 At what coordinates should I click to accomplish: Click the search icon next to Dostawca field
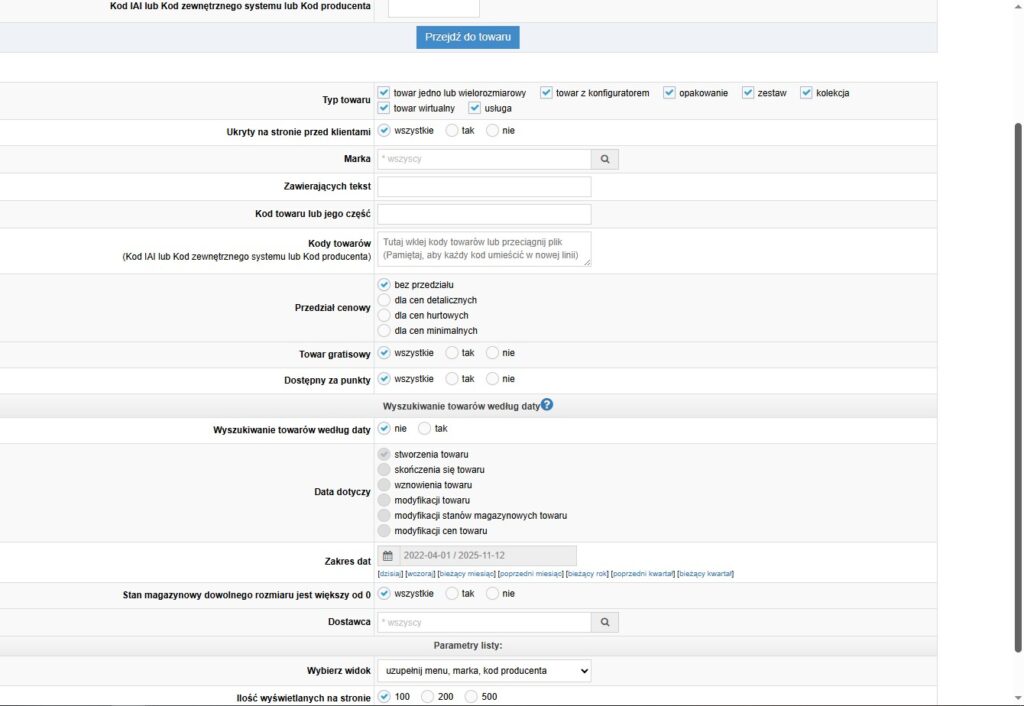[x=605, y=622]
